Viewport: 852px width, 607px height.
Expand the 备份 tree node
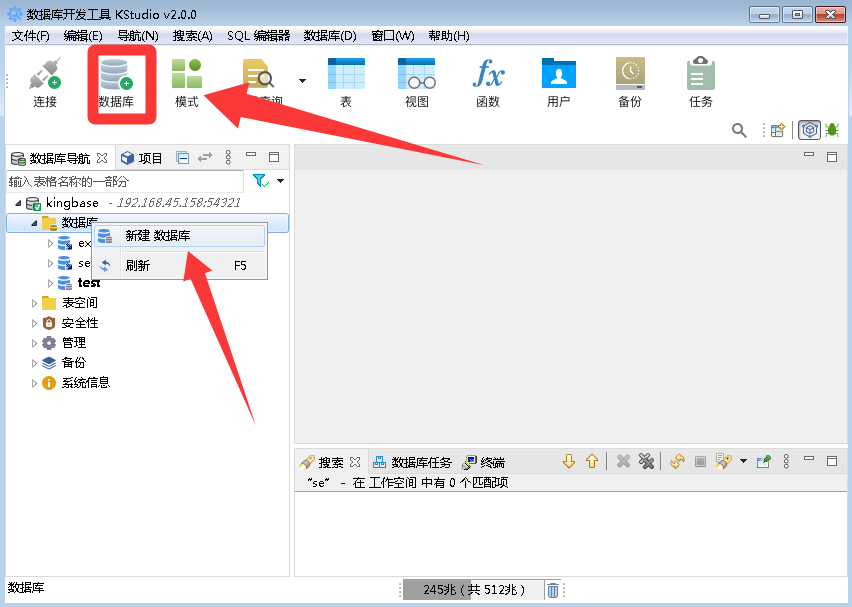pos(34,363)
